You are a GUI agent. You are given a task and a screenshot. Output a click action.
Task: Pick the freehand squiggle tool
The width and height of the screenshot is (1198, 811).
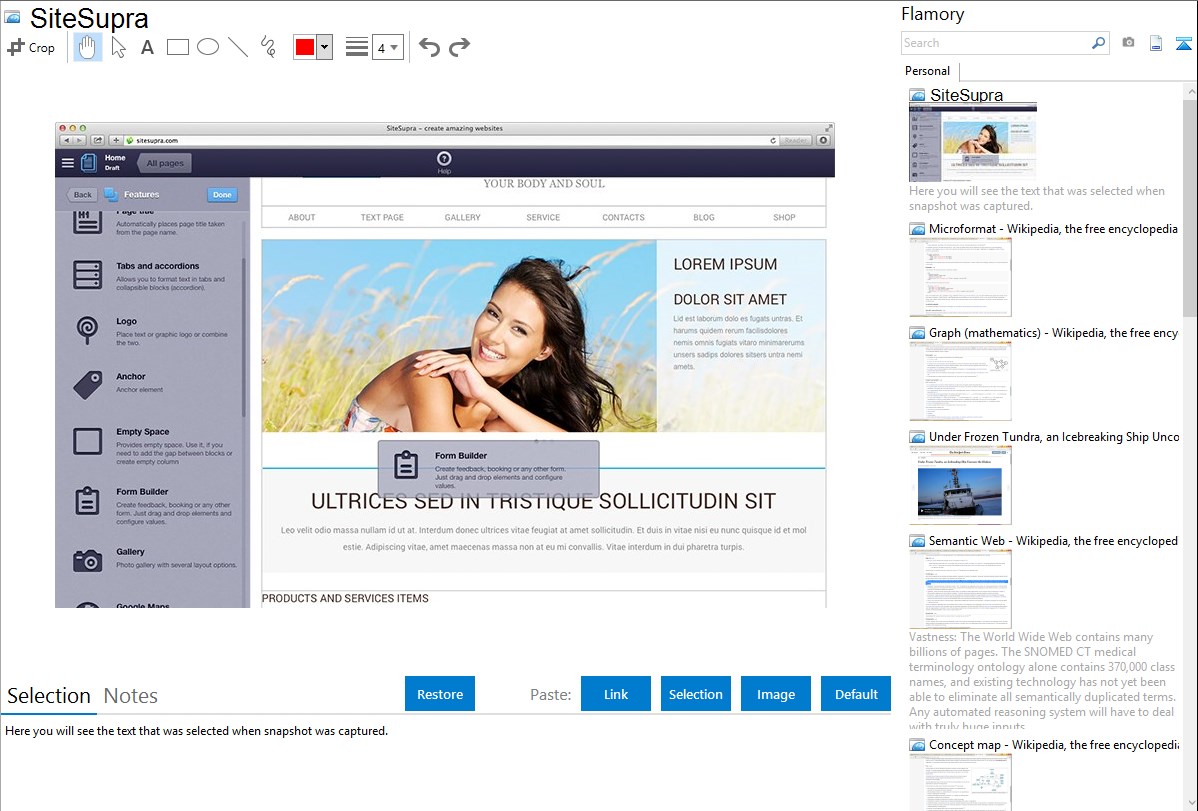coord(268,47)
